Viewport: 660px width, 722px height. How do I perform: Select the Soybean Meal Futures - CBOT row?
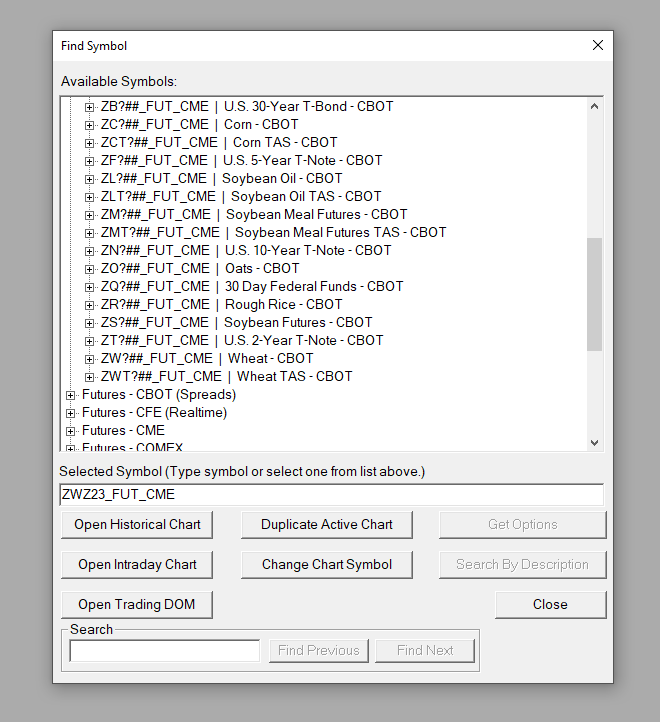[x=254, y=214]
